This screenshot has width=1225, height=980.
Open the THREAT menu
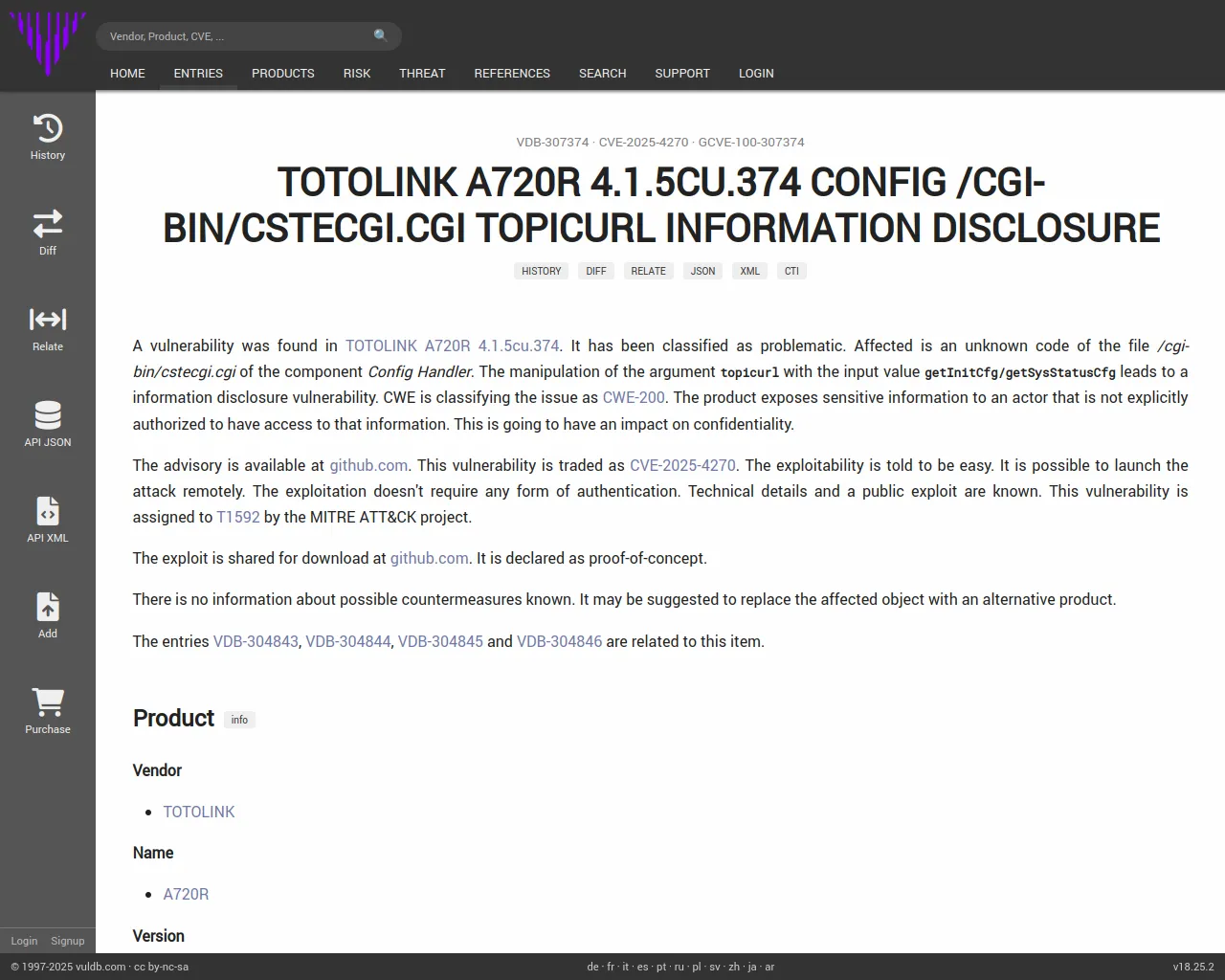click(422, 74)
